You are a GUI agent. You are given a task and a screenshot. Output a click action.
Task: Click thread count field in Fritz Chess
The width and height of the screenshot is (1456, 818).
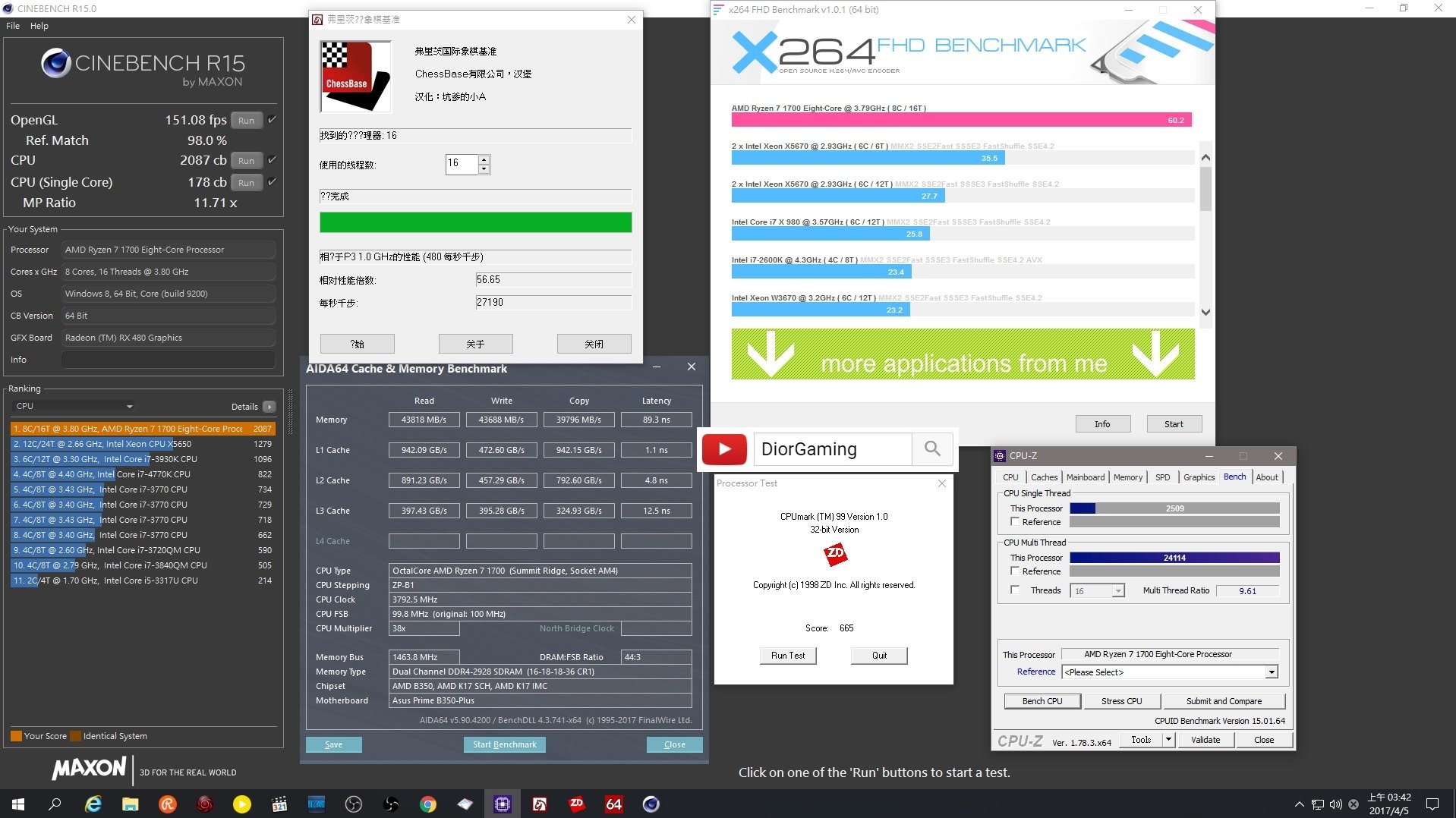tap(462, 163)
